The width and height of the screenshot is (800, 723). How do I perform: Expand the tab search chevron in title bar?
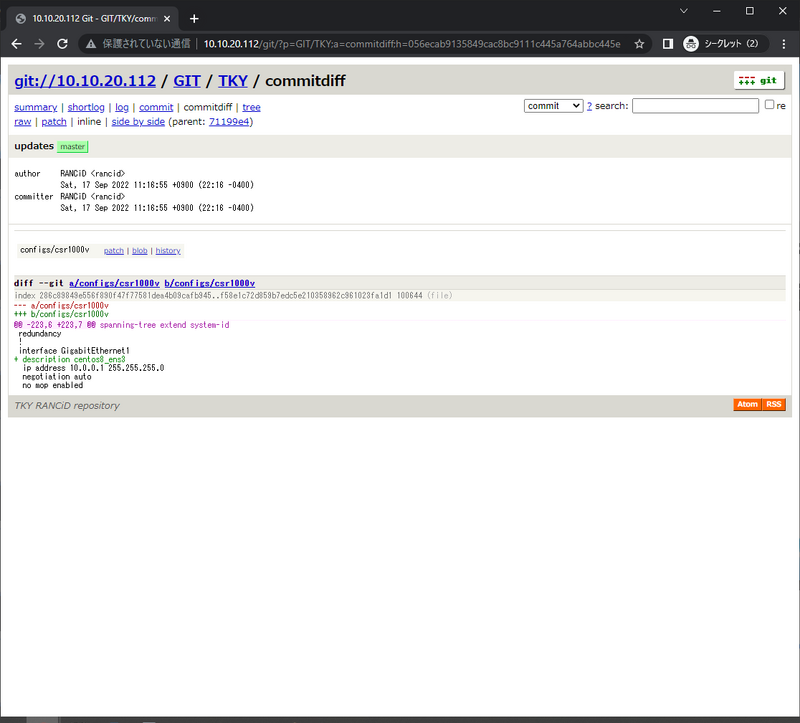click(x=684, y=11)
